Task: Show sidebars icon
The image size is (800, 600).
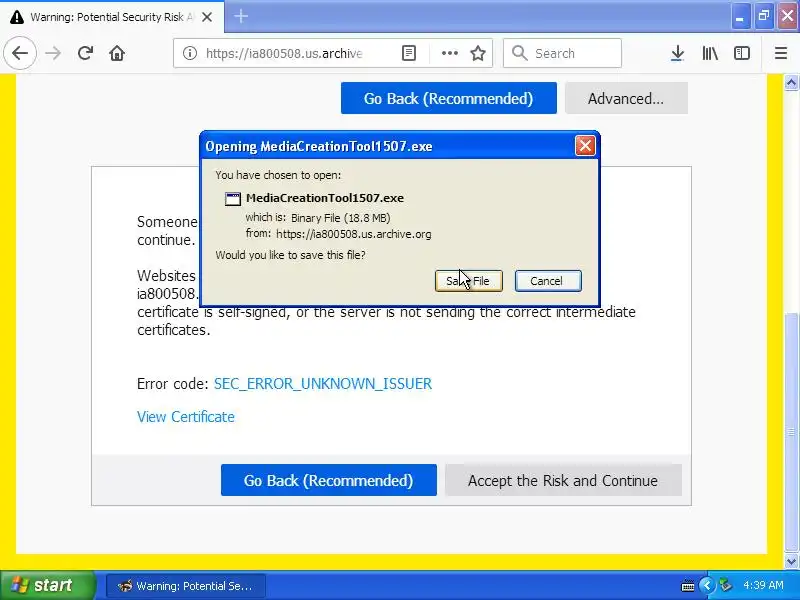Action: coord(741,53)
